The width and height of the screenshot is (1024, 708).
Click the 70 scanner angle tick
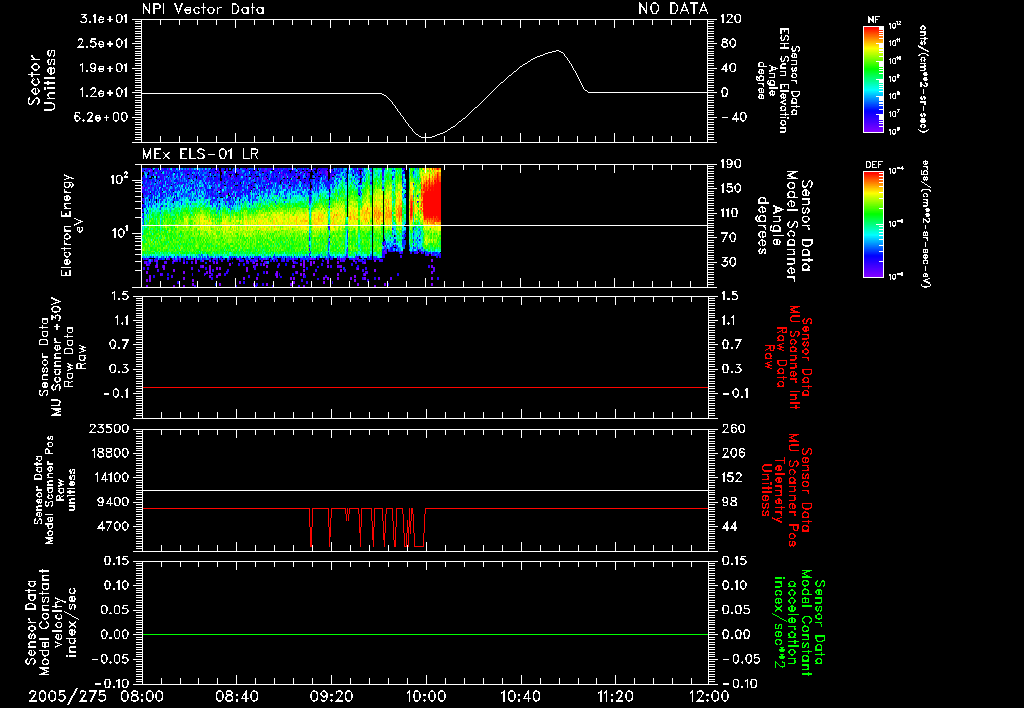pyautogui.click(x=728, y=237)
